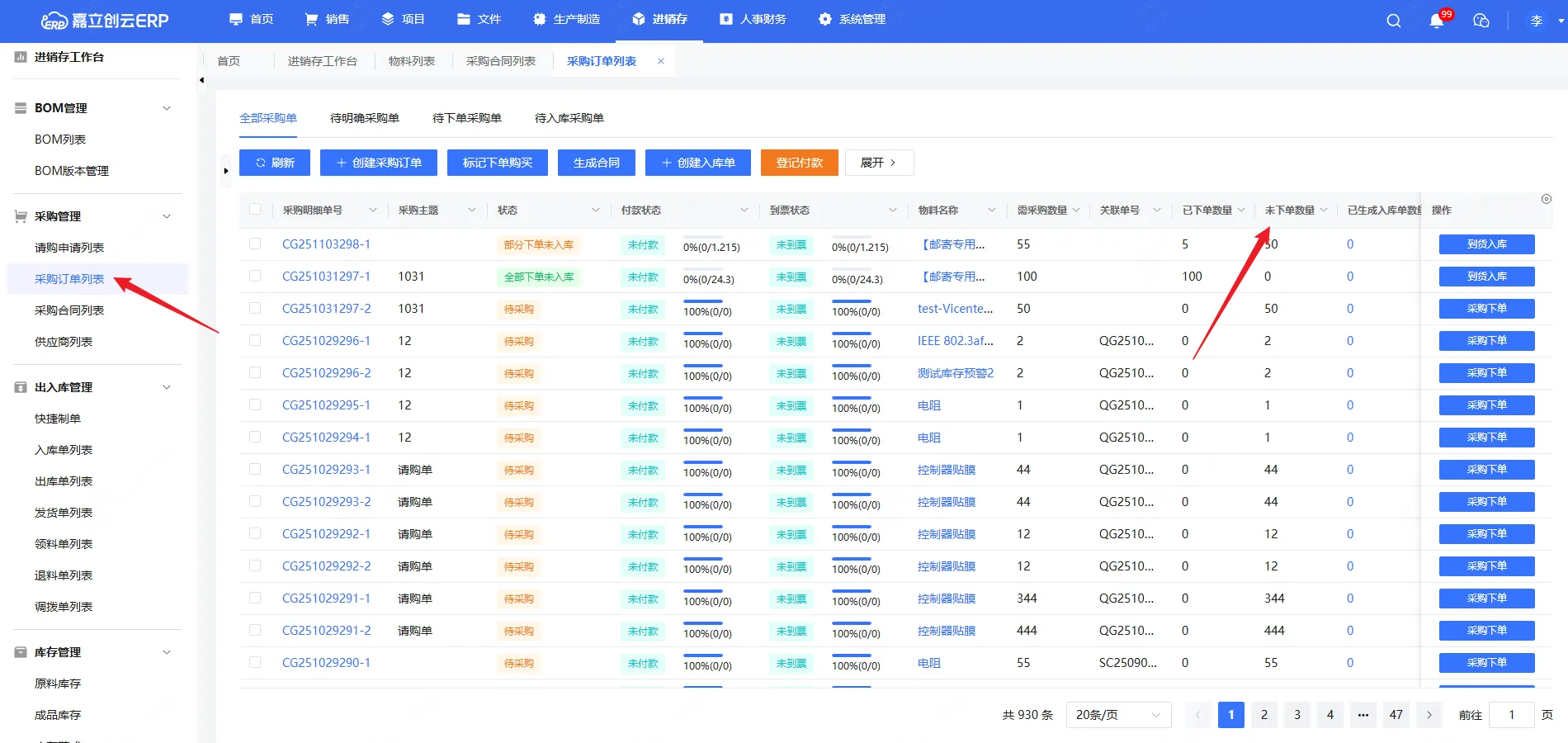
Task: Open order link CG251031297-2
Action: click(x=327, y=309)
